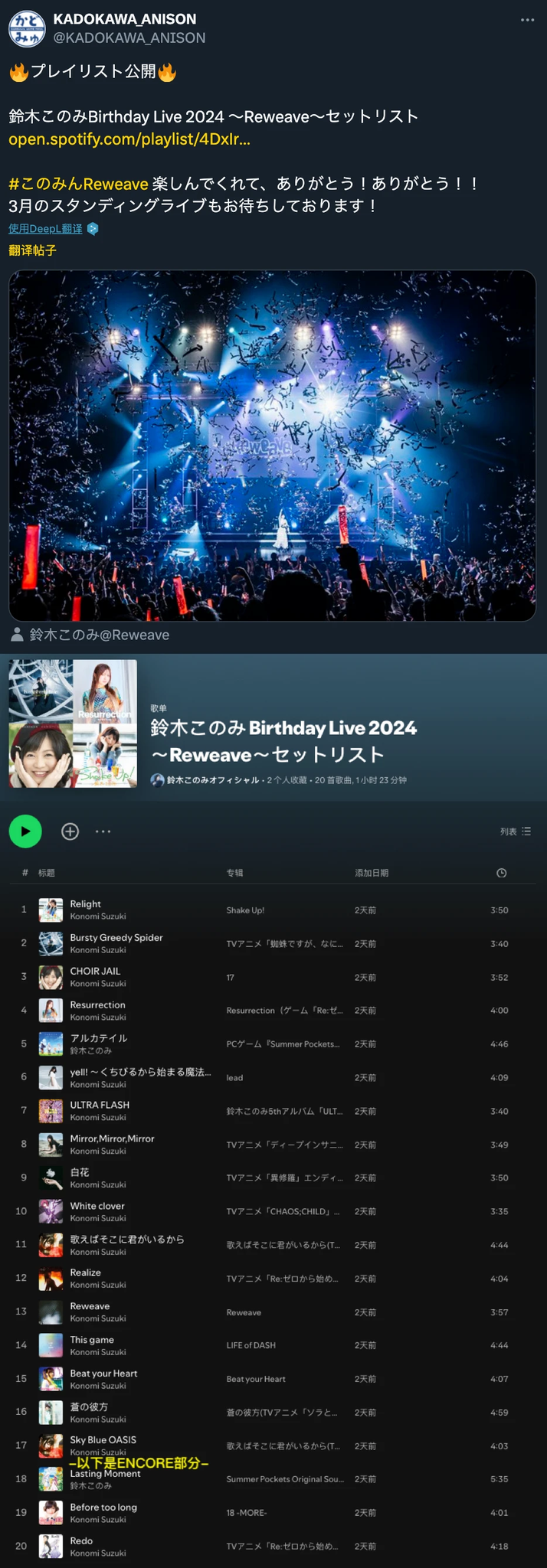Click the Relight track cover art

pyautogui.click(x=51, y=910)
